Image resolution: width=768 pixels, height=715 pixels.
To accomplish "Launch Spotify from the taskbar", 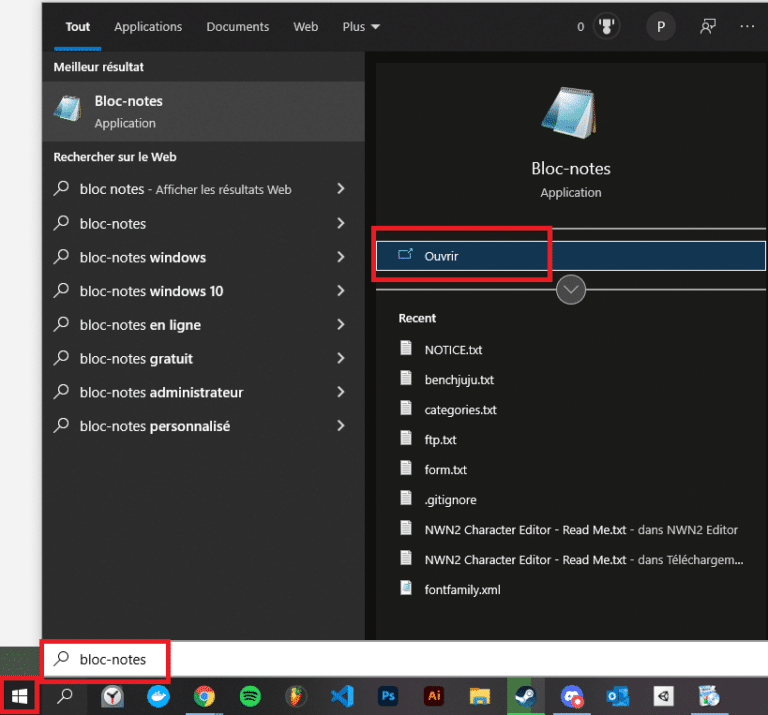I will click(250, 696).
